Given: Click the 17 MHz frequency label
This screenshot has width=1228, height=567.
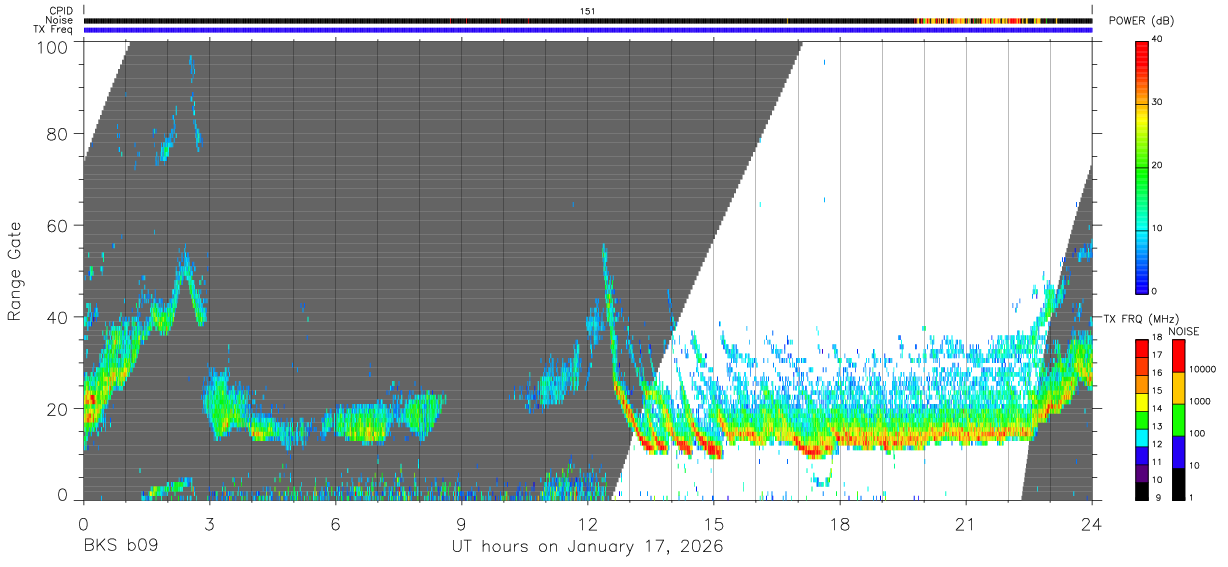Looking at the screenshot, I should click(x=1158, y=355).
